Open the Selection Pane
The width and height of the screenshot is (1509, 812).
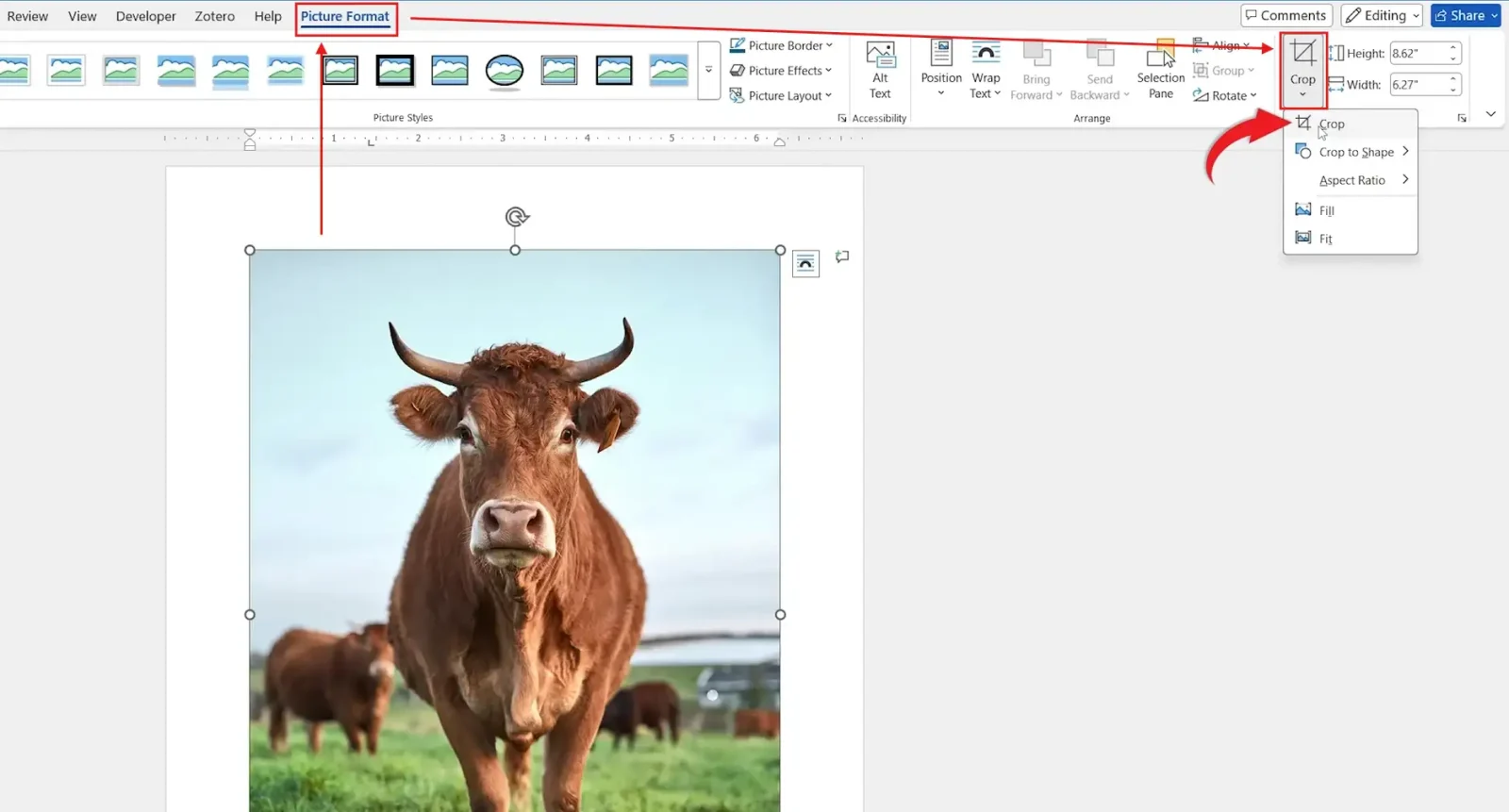point(1161,69)
